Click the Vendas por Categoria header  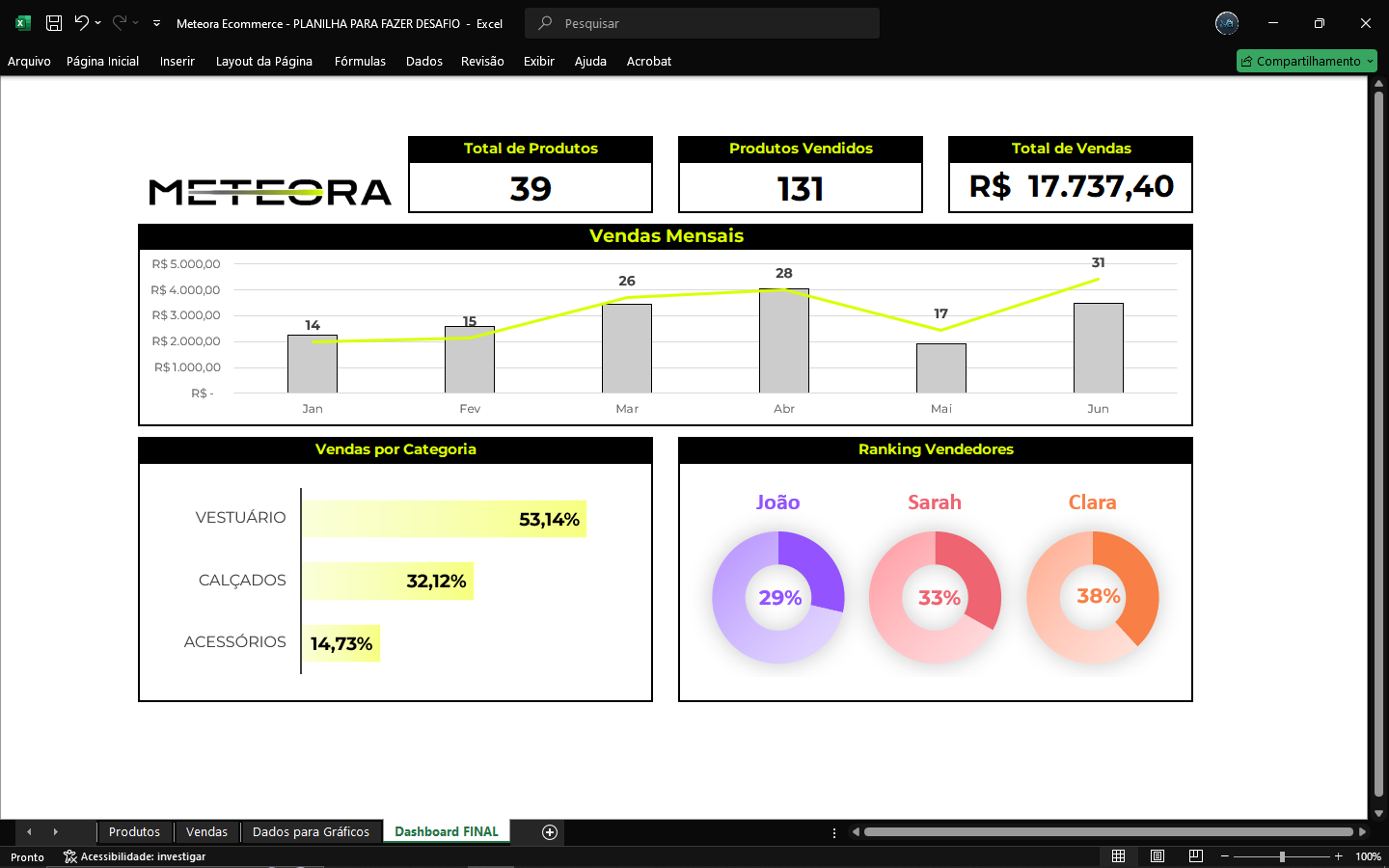395,449
